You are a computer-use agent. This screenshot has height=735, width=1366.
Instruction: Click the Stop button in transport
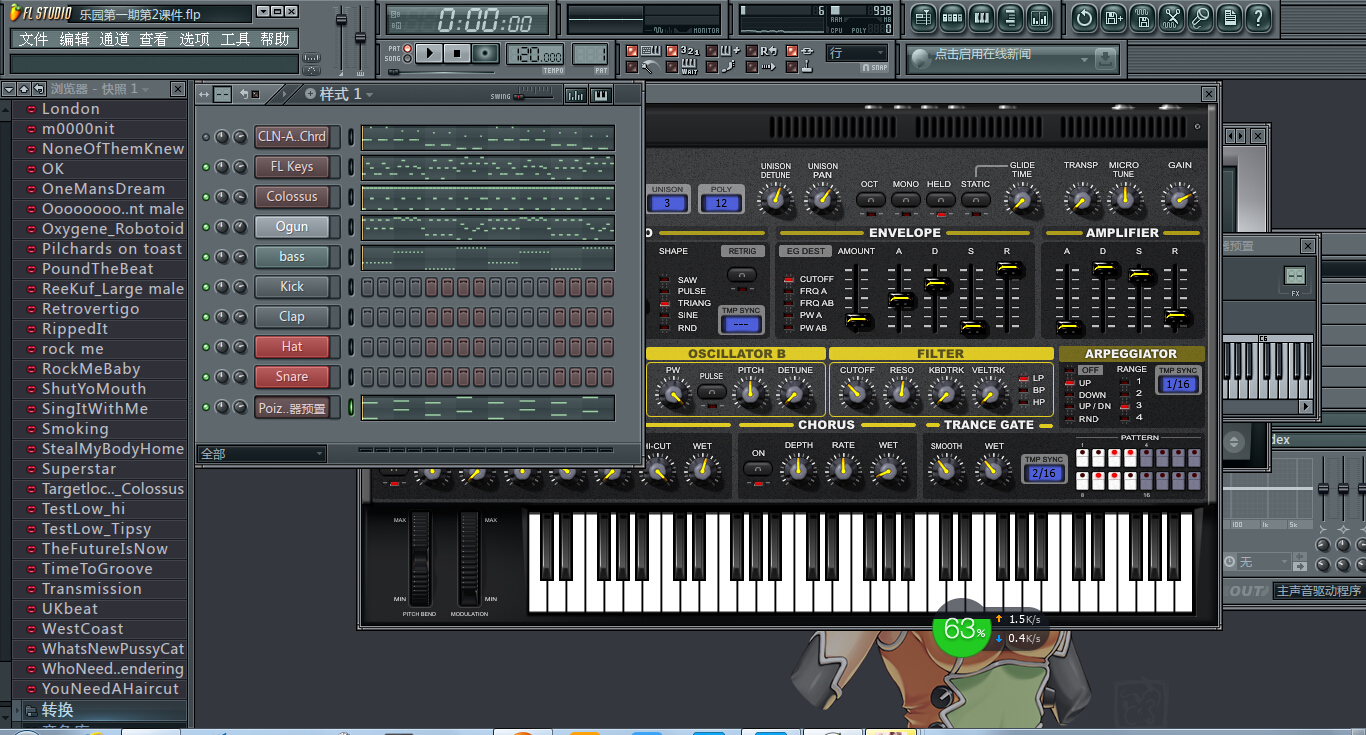(457, 53)
